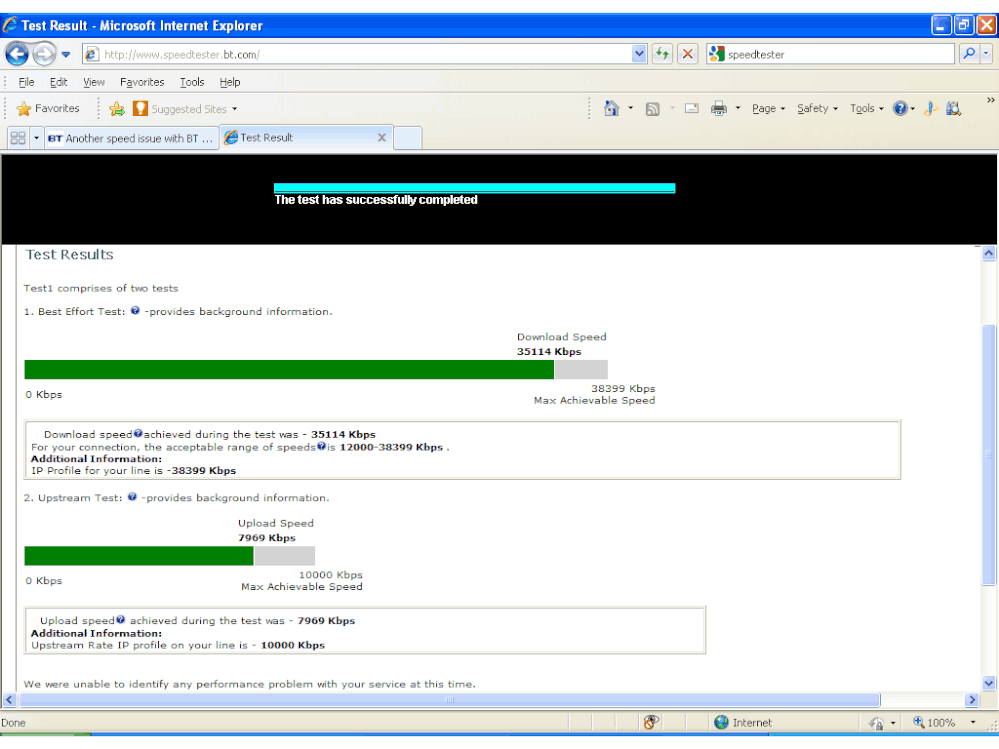
Task: Click help icon beside 'Download speed' text
Action: click(138, 433)
